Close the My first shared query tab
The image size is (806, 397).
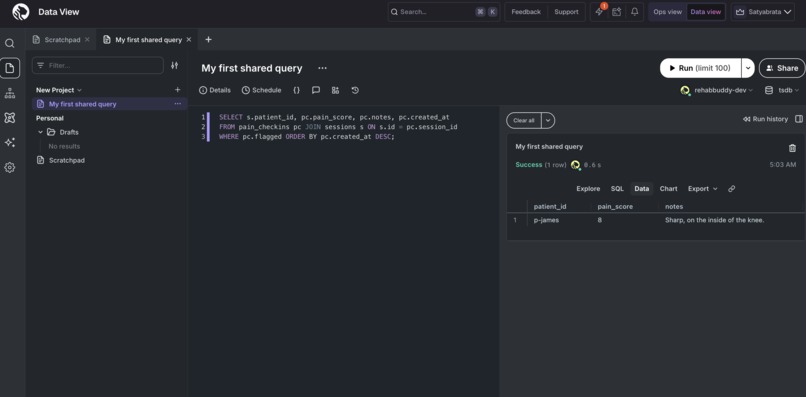click(189, 40)
